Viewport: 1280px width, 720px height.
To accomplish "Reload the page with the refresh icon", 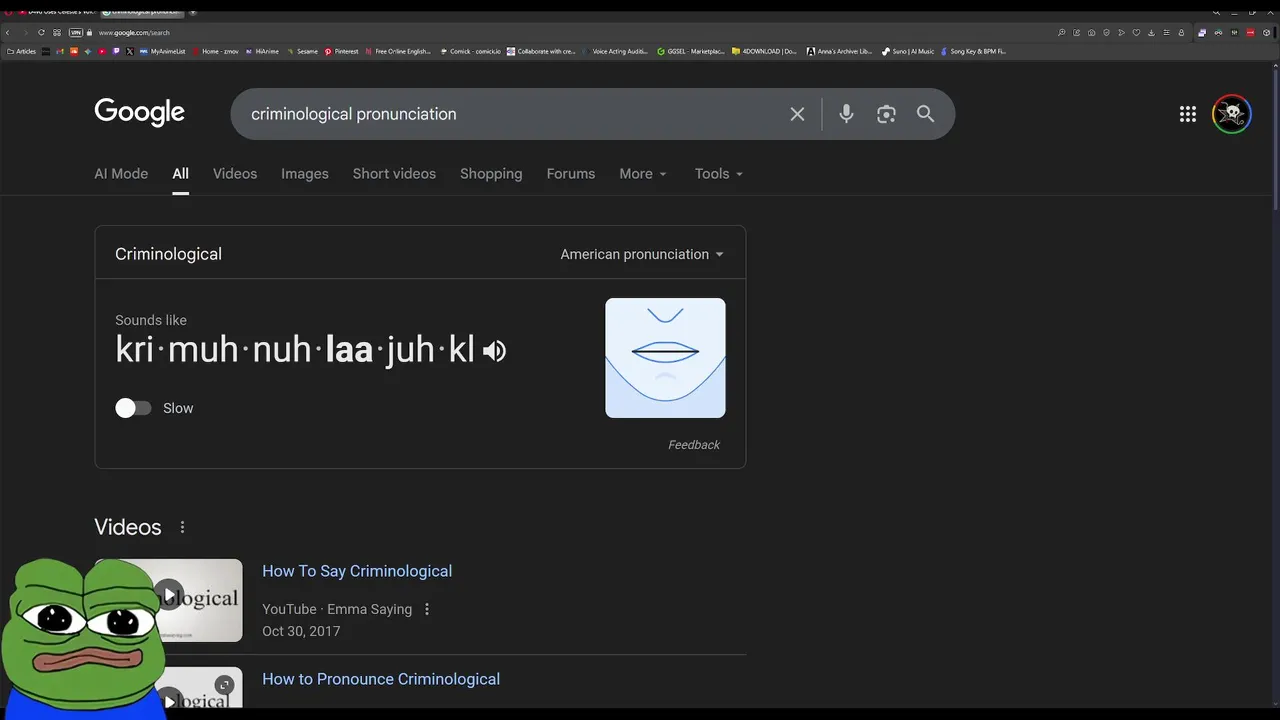I will 41,32.
